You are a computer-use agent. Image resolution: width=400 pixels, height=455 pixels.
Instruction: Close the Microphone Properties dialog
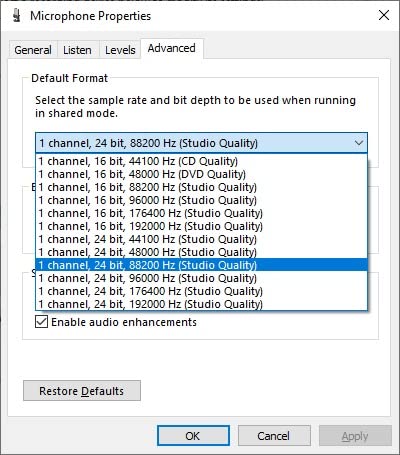coord(384,15)
